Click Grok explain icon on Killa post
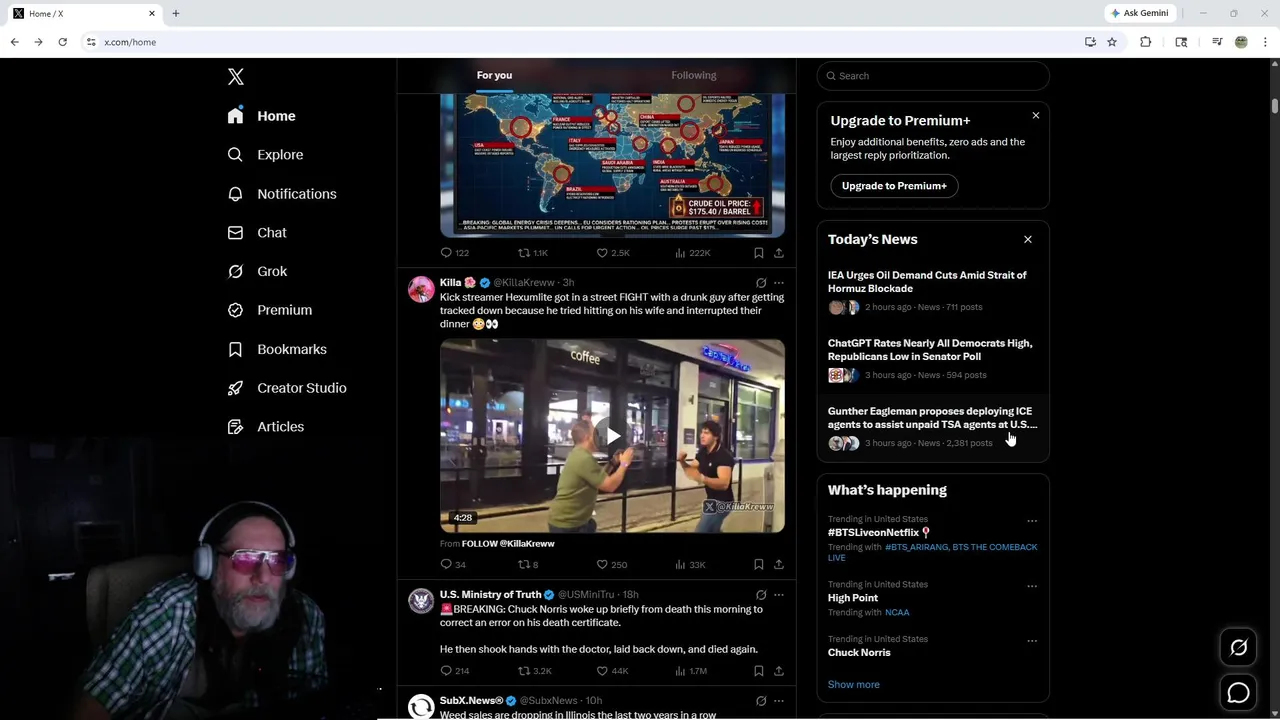1280x720 pixels. click(761, 283)
